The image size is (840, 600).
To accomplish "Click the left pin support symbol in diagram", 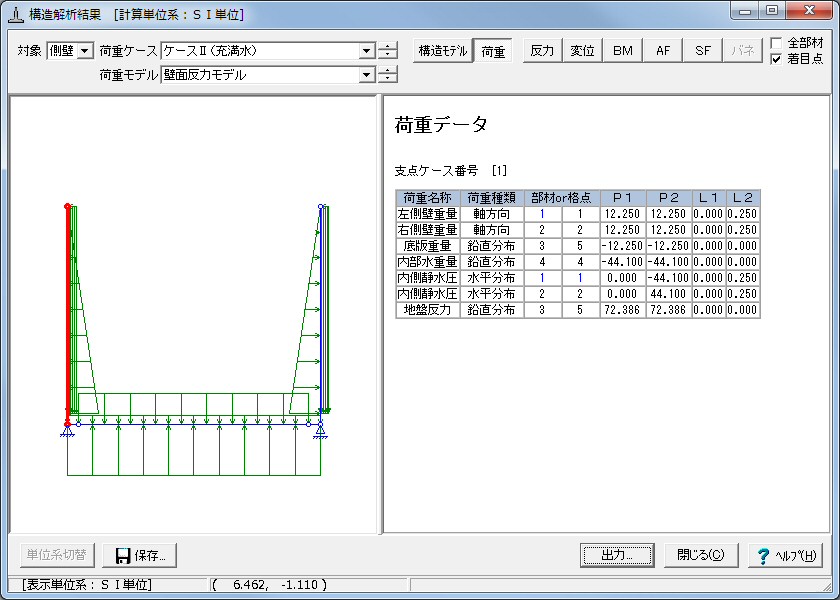I will point(67,430).
